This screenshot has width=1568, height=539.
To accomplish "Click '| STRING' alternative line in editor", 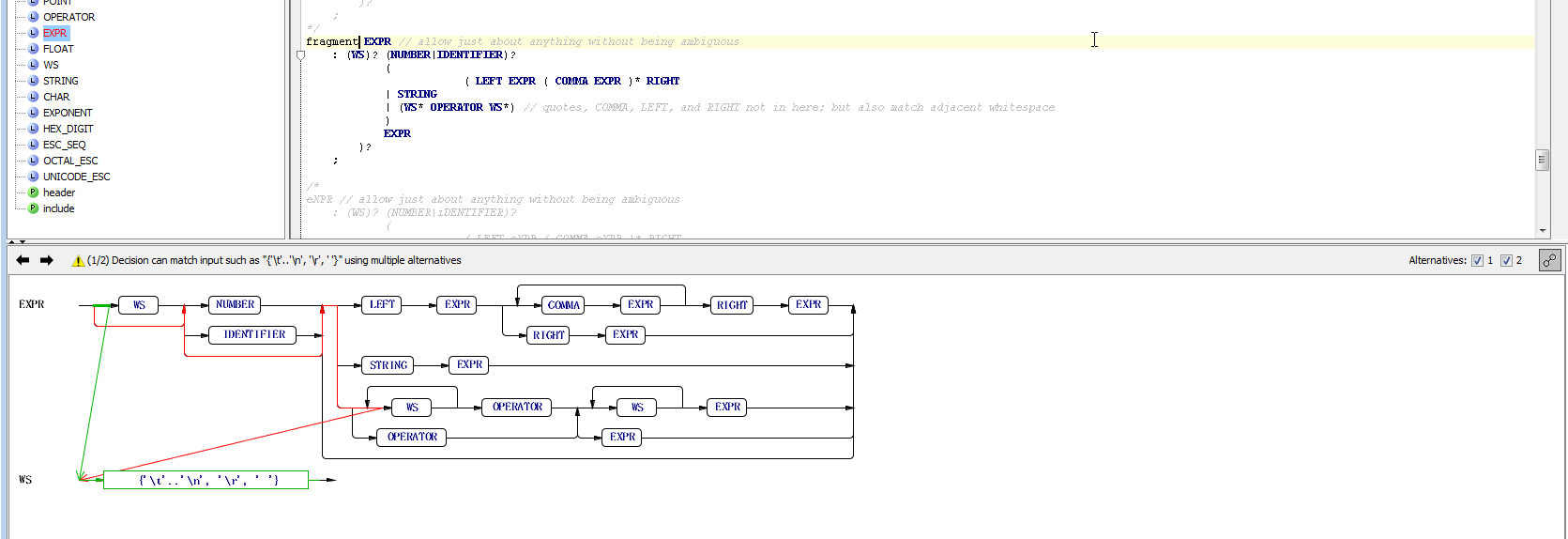I will click(x=412, y=94).
